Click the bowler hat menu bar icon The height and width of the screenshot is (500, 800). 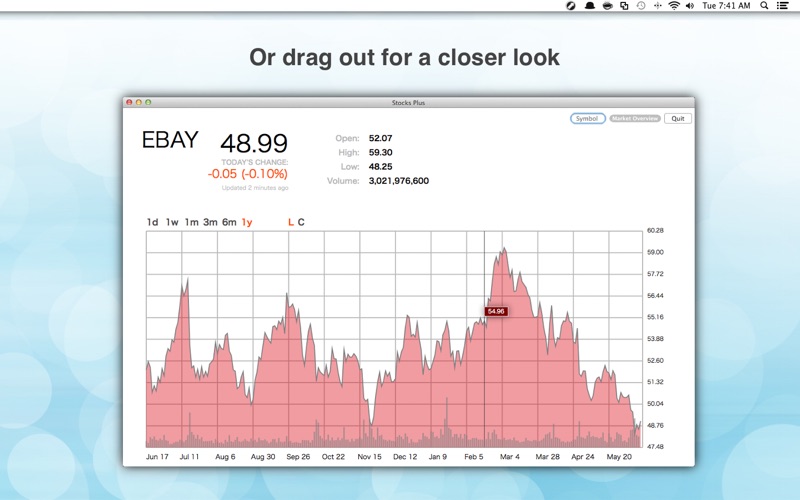coord(589,6)
